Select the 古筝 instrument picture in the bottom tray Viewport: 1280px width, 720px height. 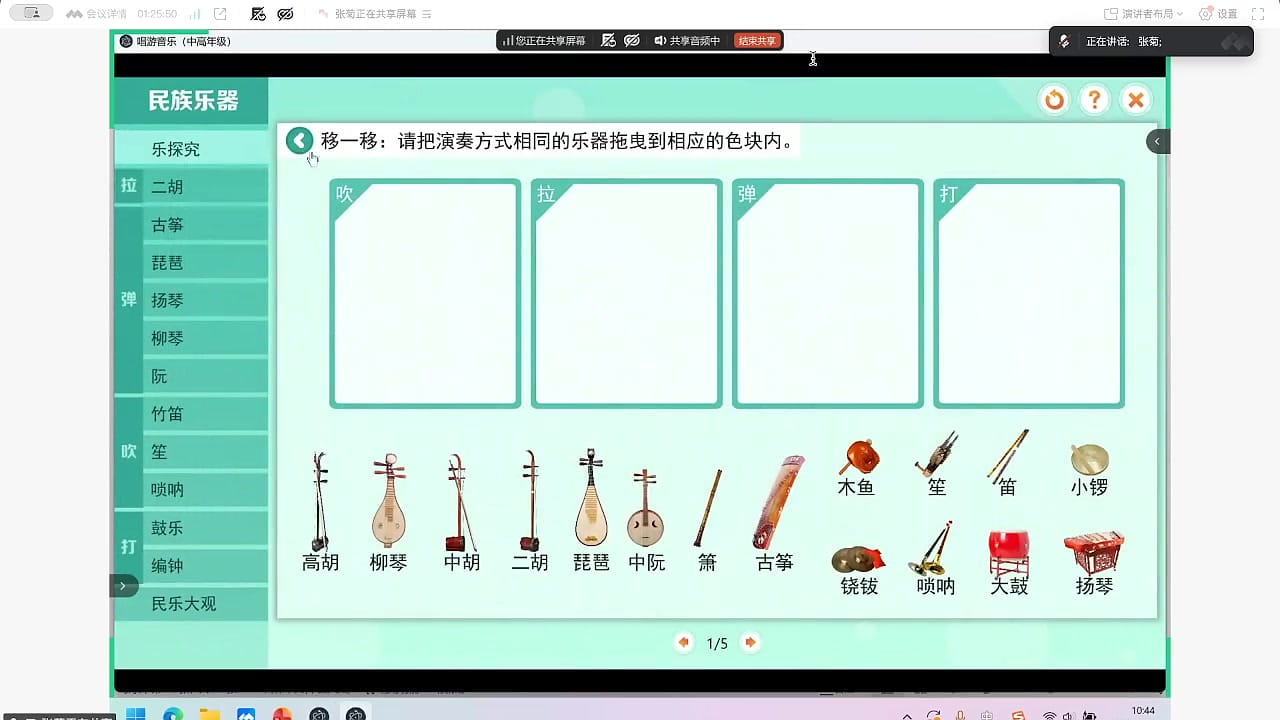(x=778, y=501)
